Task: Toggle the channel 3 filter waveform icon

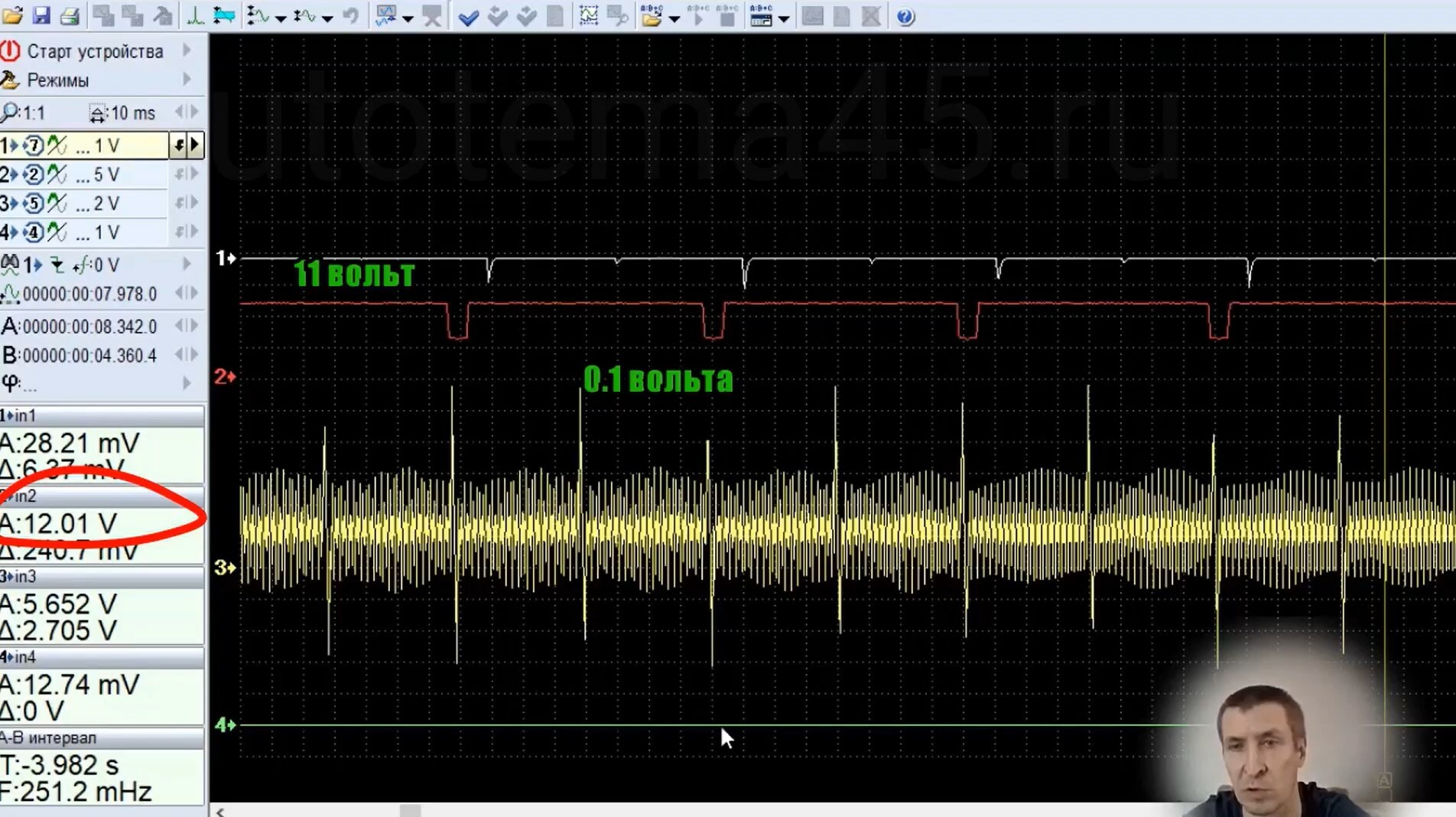Action: coord(57,203)
